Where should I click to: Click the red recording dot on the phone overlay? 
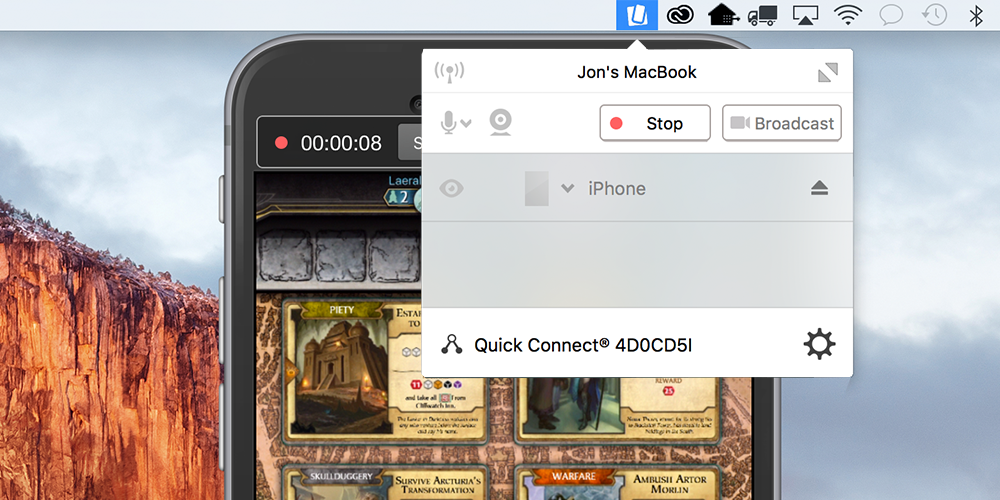[281, 143]
